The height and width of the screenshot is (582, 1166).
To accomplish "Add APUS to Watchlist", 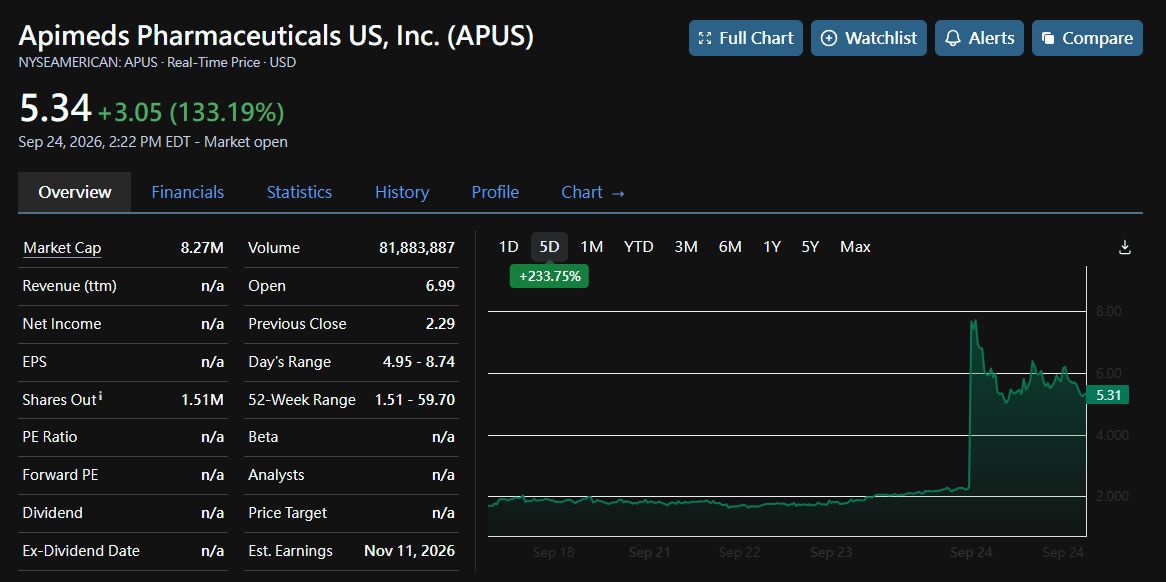I will 869,38.
